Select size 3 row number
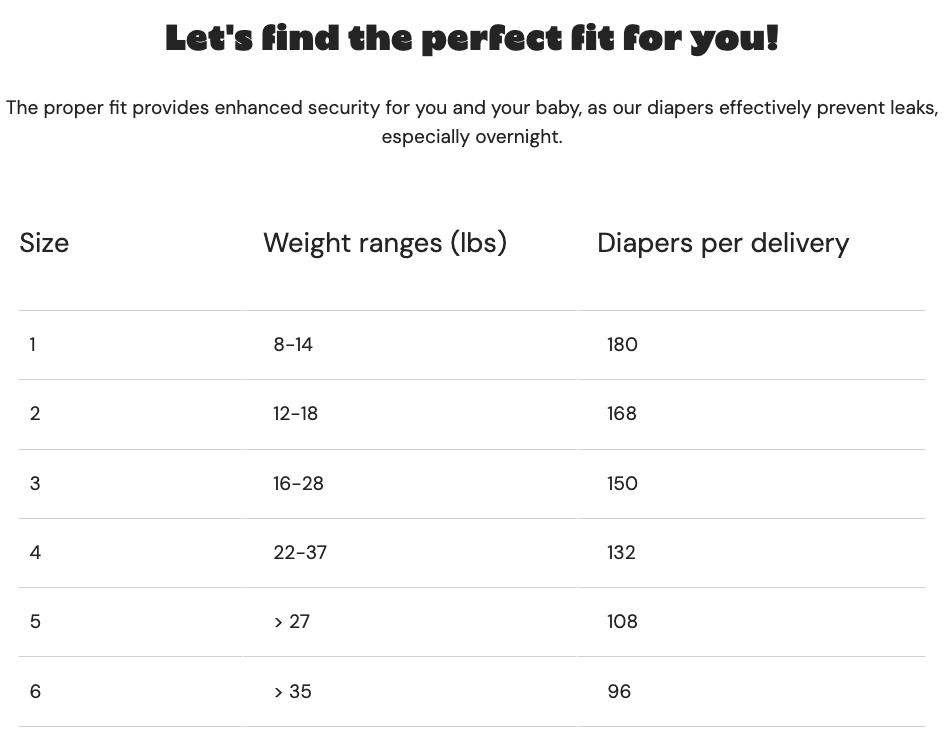The width and height of the screenshot is (950, 756). [35, 483]
